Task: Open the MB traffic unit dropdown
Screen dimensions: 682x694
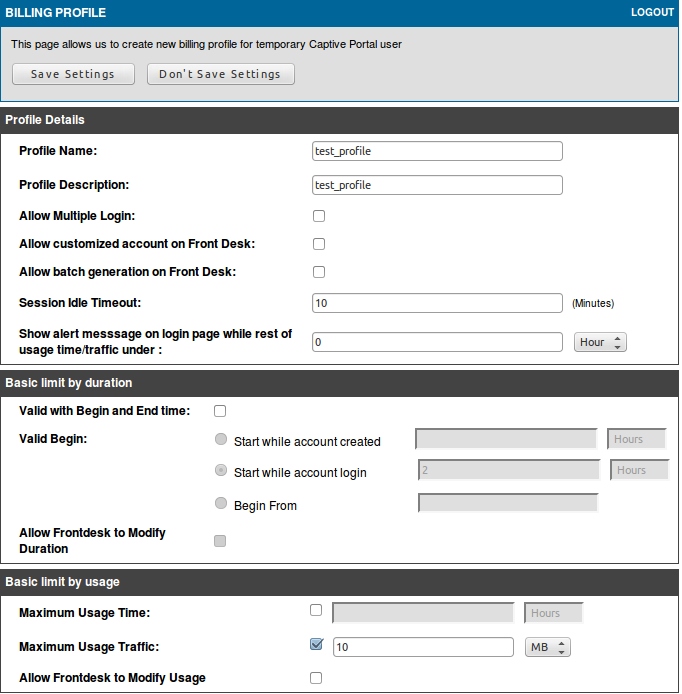Action: coord(547,647)
